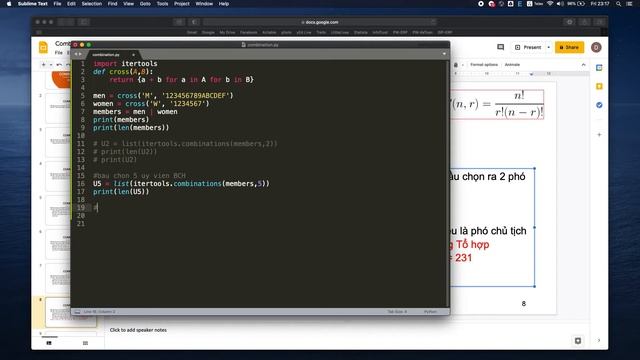Click Format options in Slides toolbar
This screenshot has width=640, height=360.
pos(484,64)
